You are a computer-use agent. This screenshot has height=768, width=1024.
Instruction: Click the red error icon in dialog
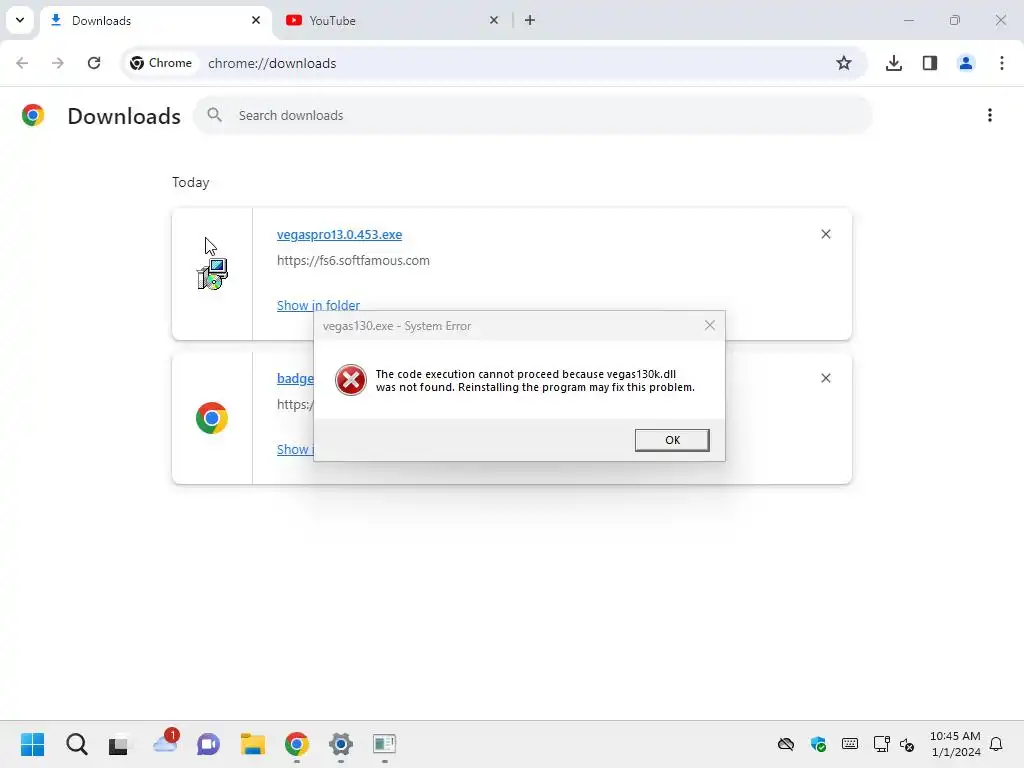click(x=351, y=380)
